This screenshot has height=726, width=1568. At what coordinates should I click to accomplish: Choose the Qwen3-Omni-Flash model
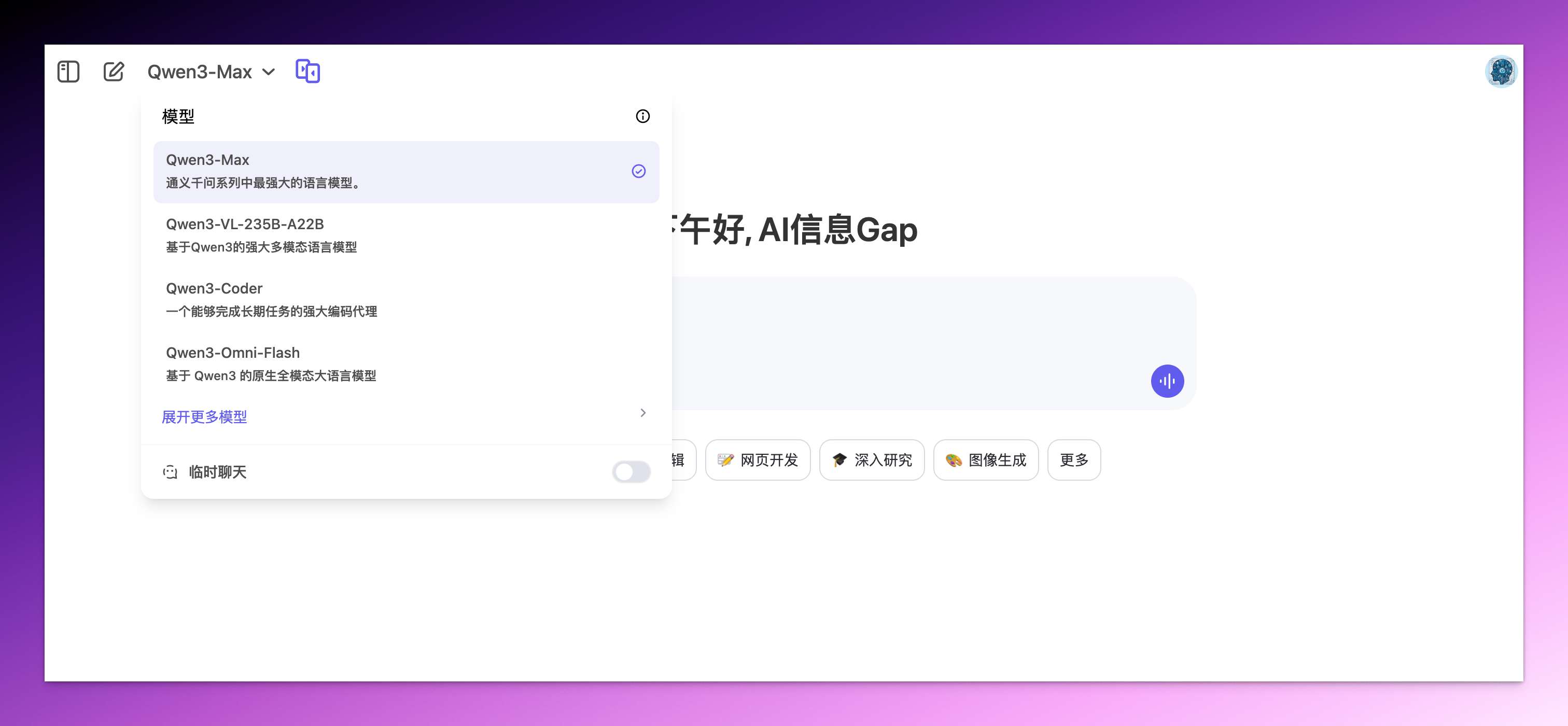pyautogui.click(x=406, y=364)
